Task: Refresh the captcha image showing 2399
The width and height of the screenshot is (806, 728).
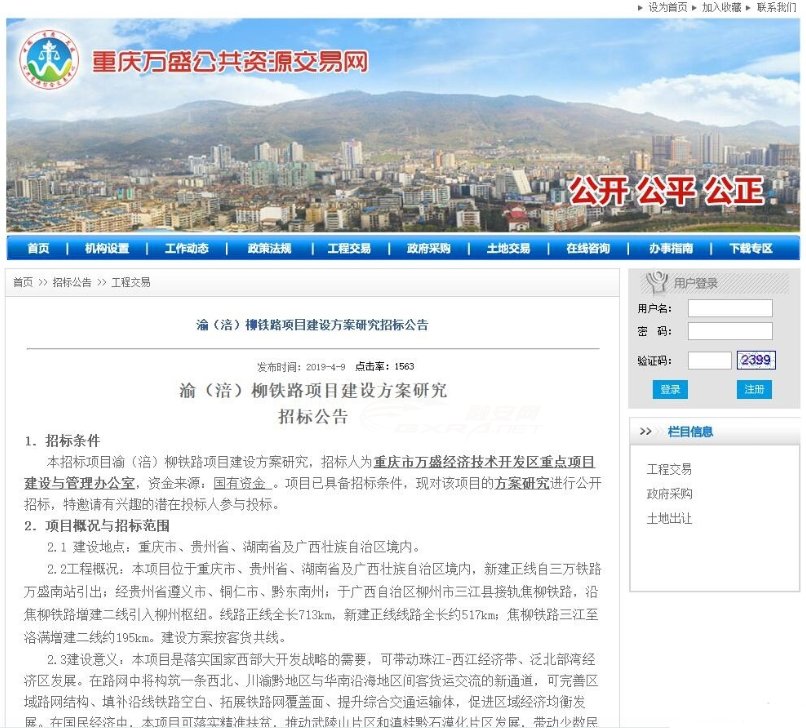Action: coord(756,360)
